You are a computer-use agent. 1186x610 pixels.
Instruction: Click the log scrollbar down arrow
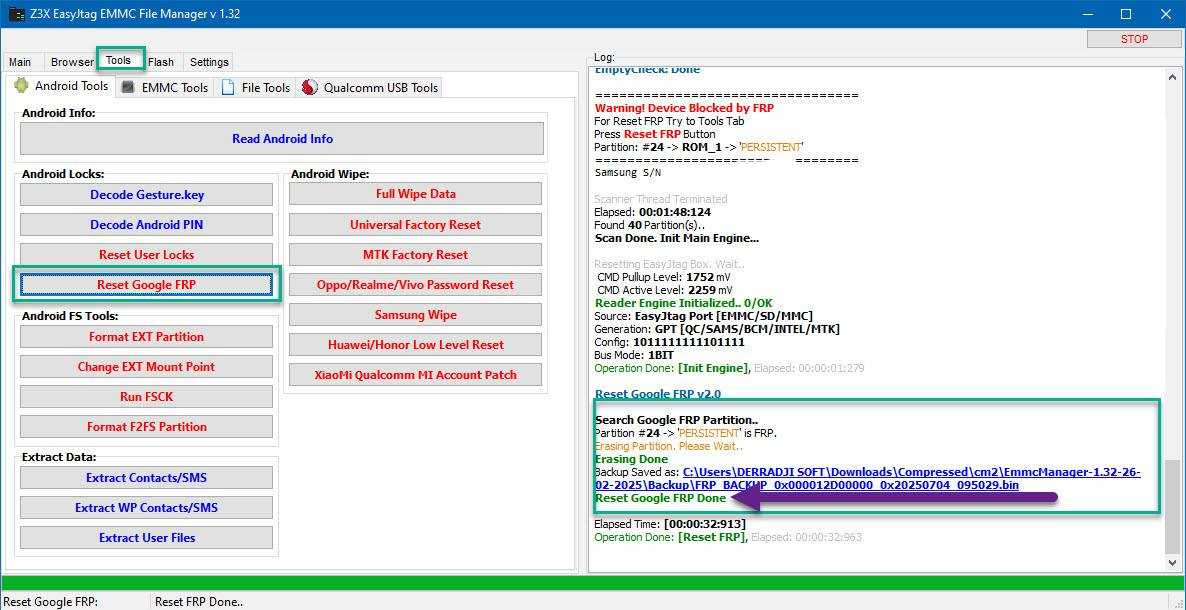point(1172,562)
